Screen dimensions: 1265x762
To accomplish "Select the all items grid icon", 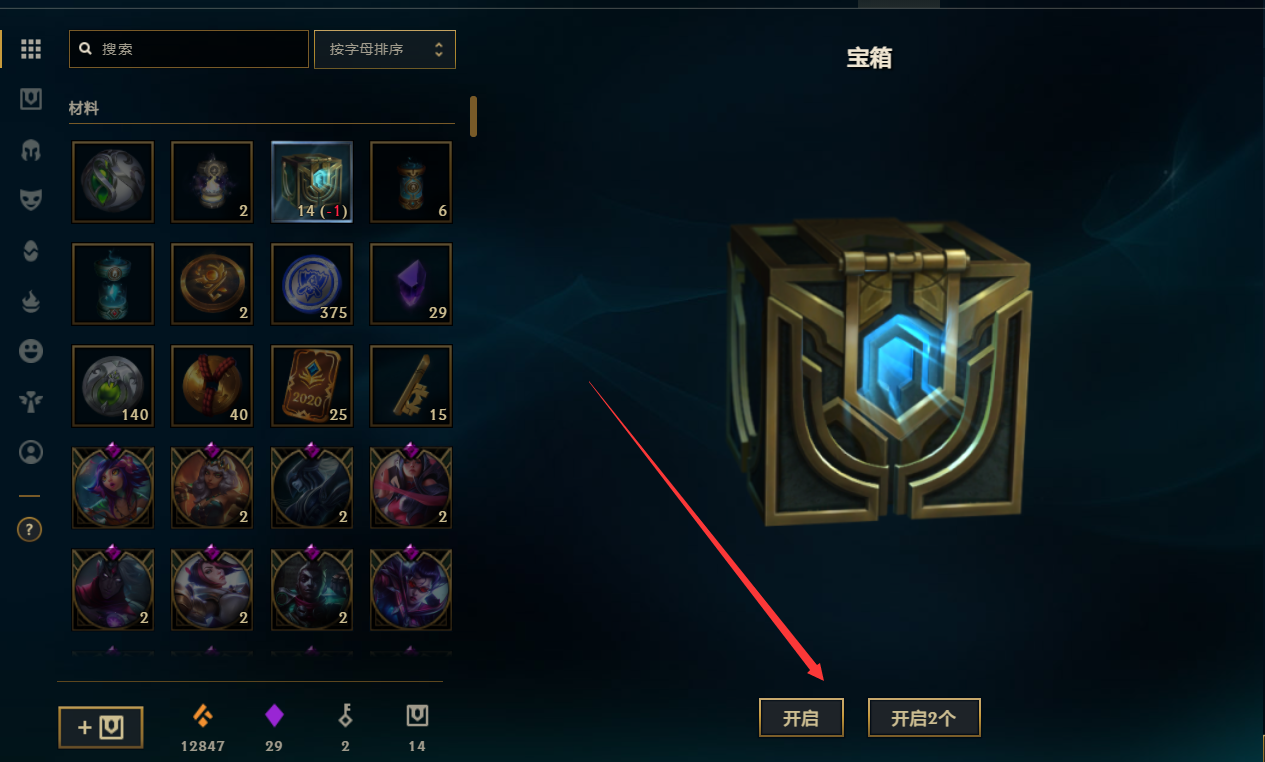I will pyautogui.click(x=31, y=49).
